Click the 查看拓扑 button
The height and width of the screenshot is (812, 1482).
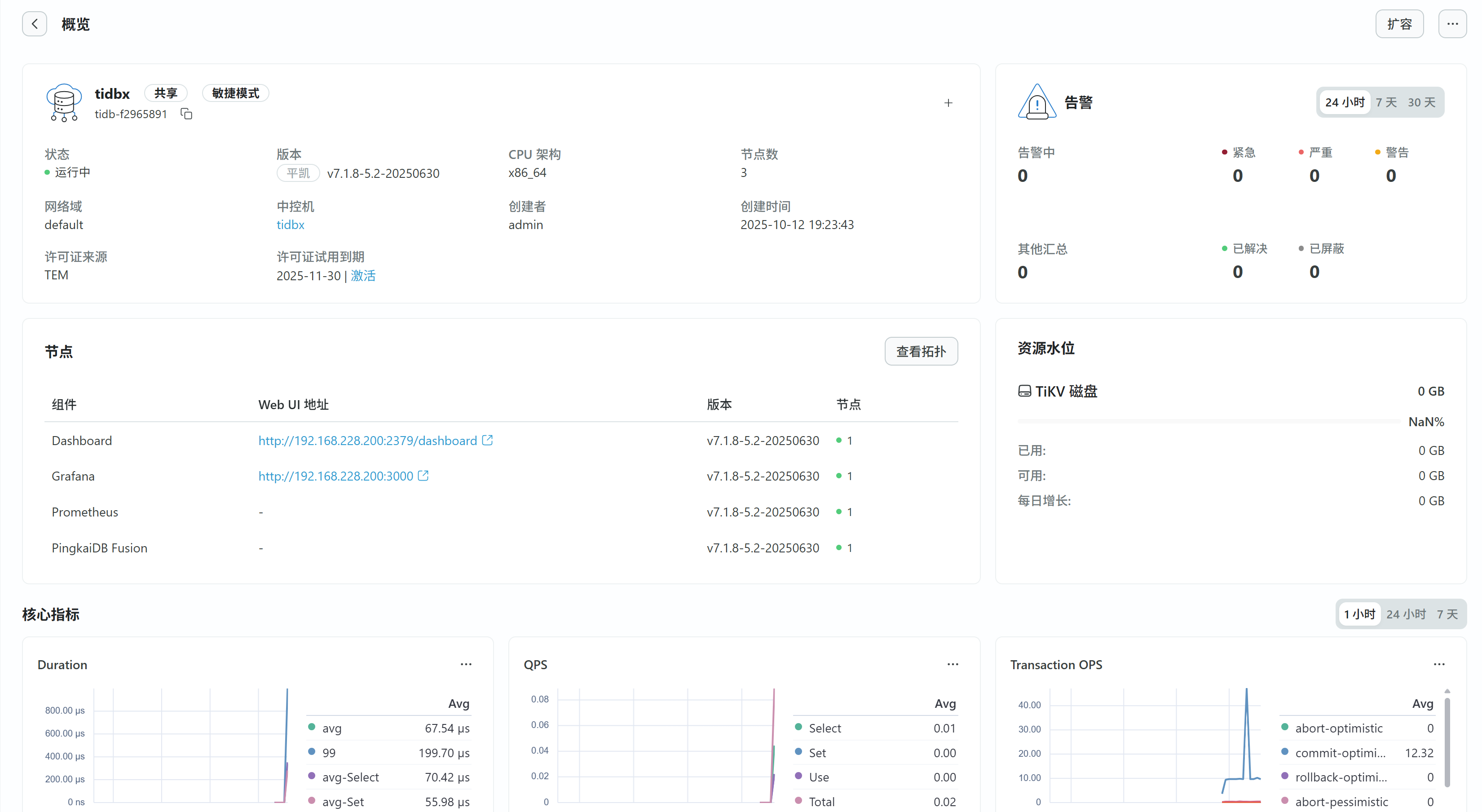point(921,352)
